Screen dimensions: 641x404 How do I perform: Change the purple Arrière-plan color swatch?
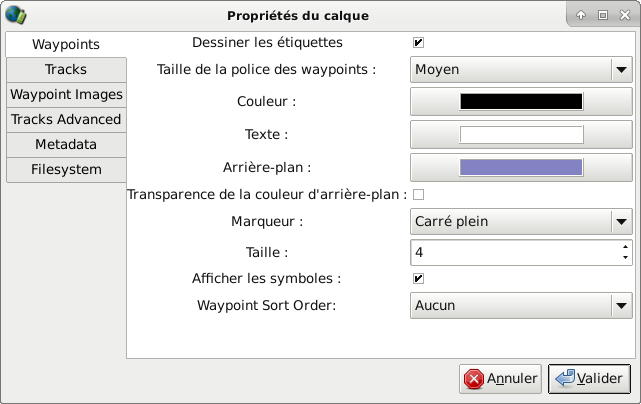click(521, 167)
